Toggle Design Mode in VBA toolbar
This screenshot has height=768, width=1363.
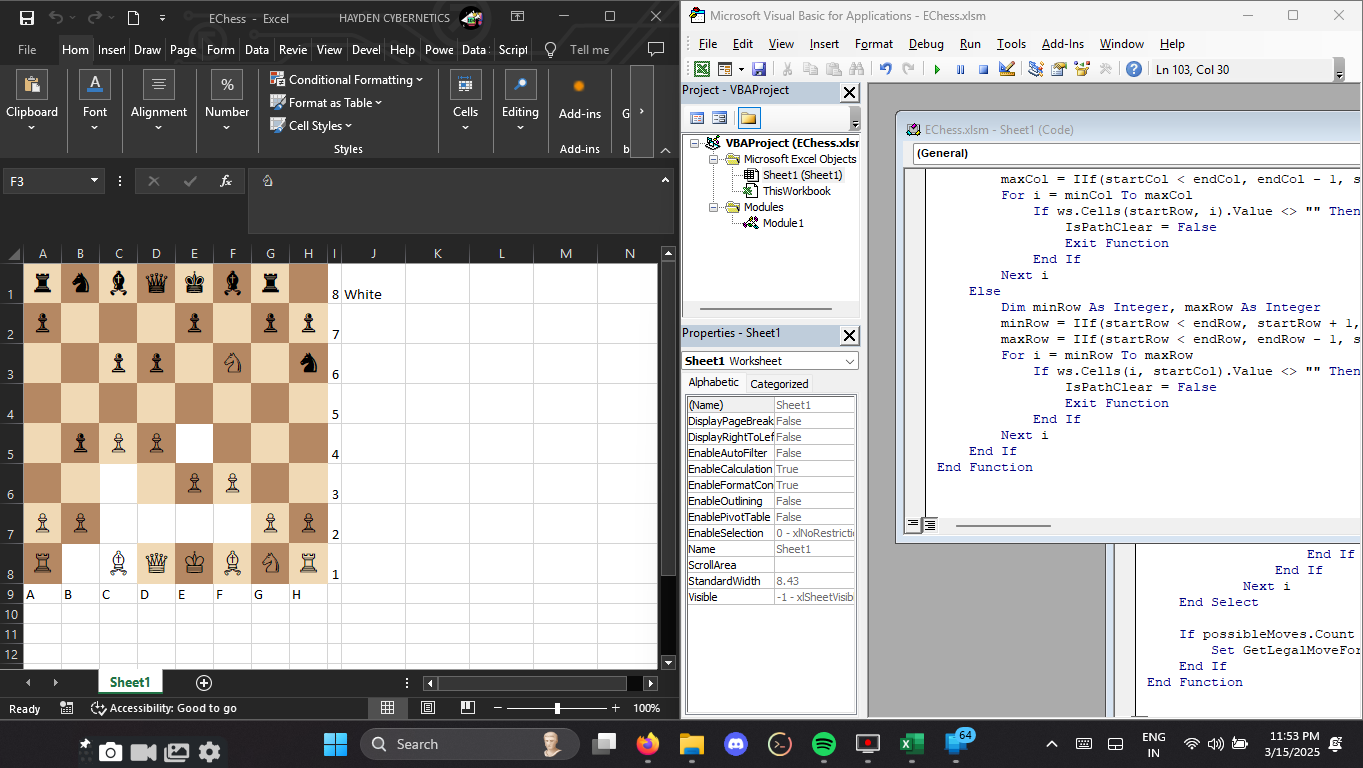(x=1007, y=69)
